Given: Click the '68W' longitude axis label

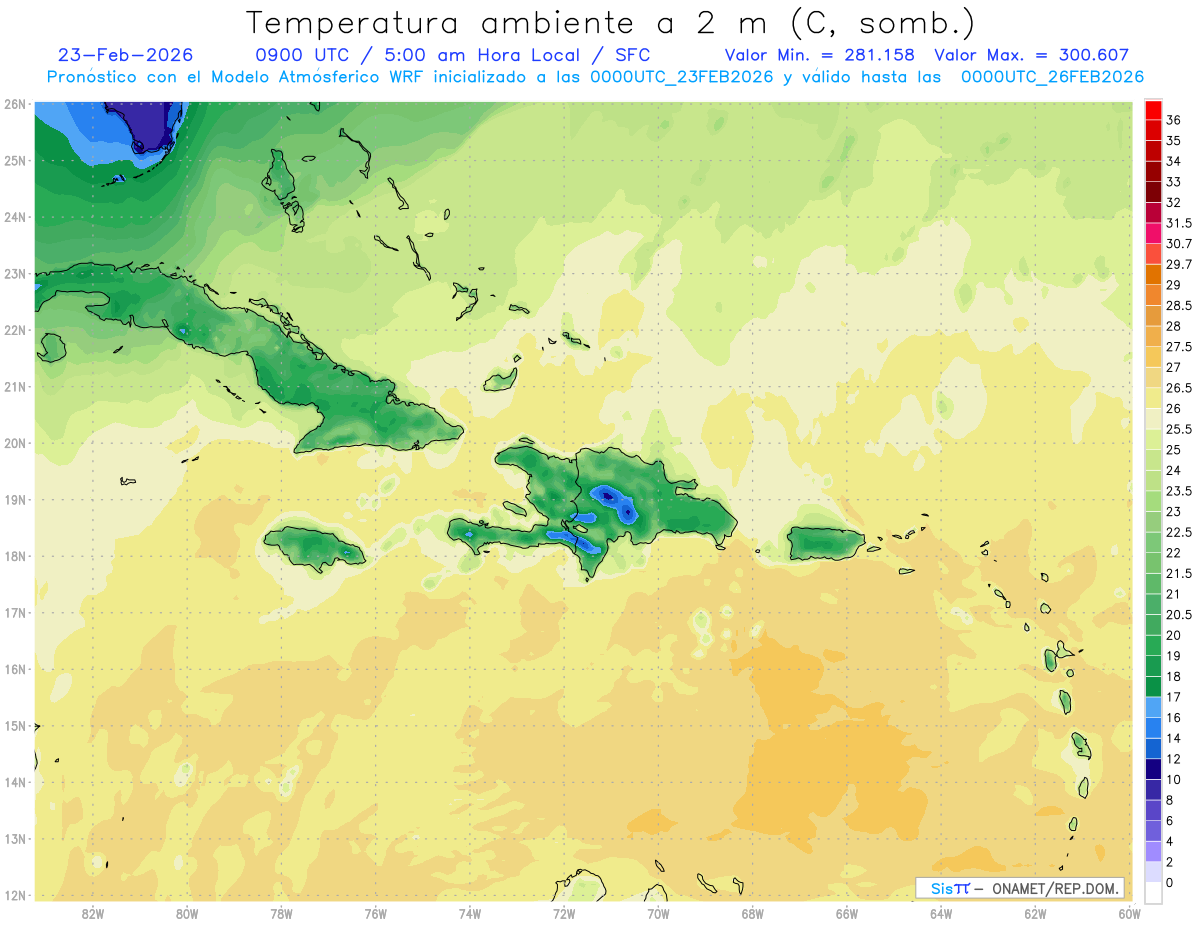Looking at the screenshot, I should [753, 913].
